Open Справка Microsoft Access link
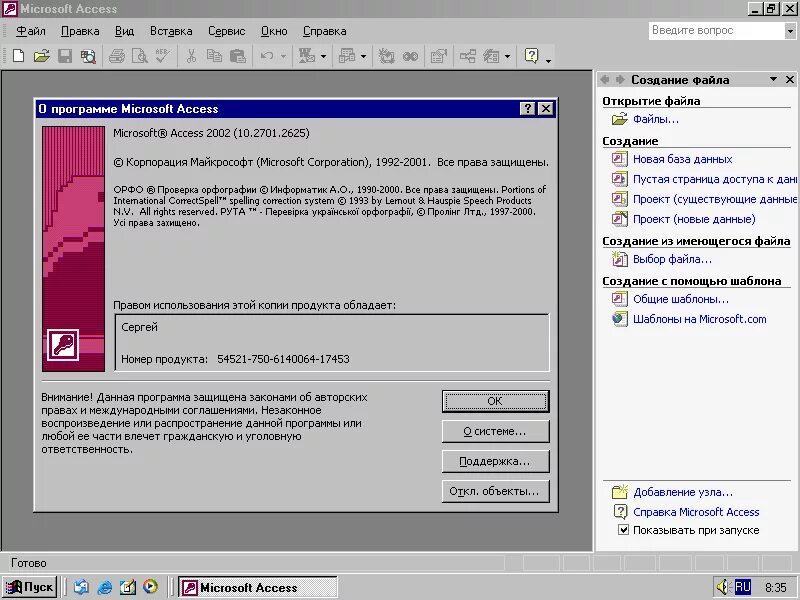This screenshot has width=800, height=600. [696, 512]
